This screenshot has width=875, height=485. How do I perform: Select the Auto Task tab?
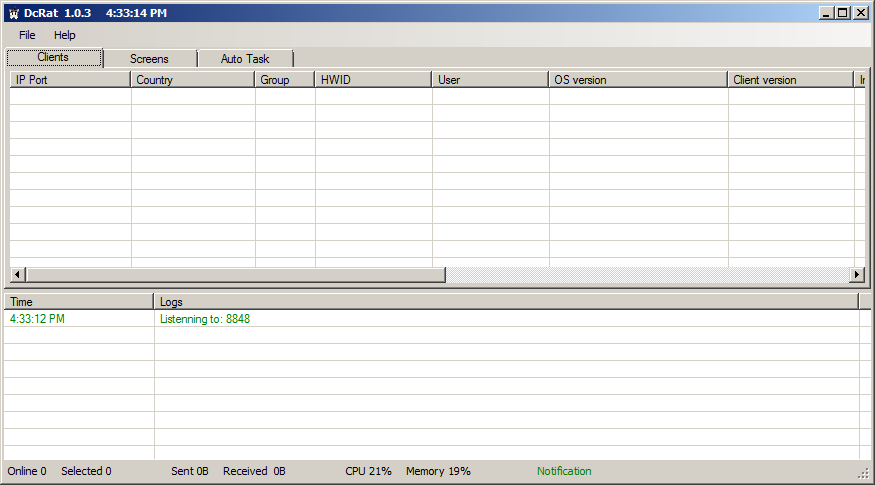tap(245, 59)
